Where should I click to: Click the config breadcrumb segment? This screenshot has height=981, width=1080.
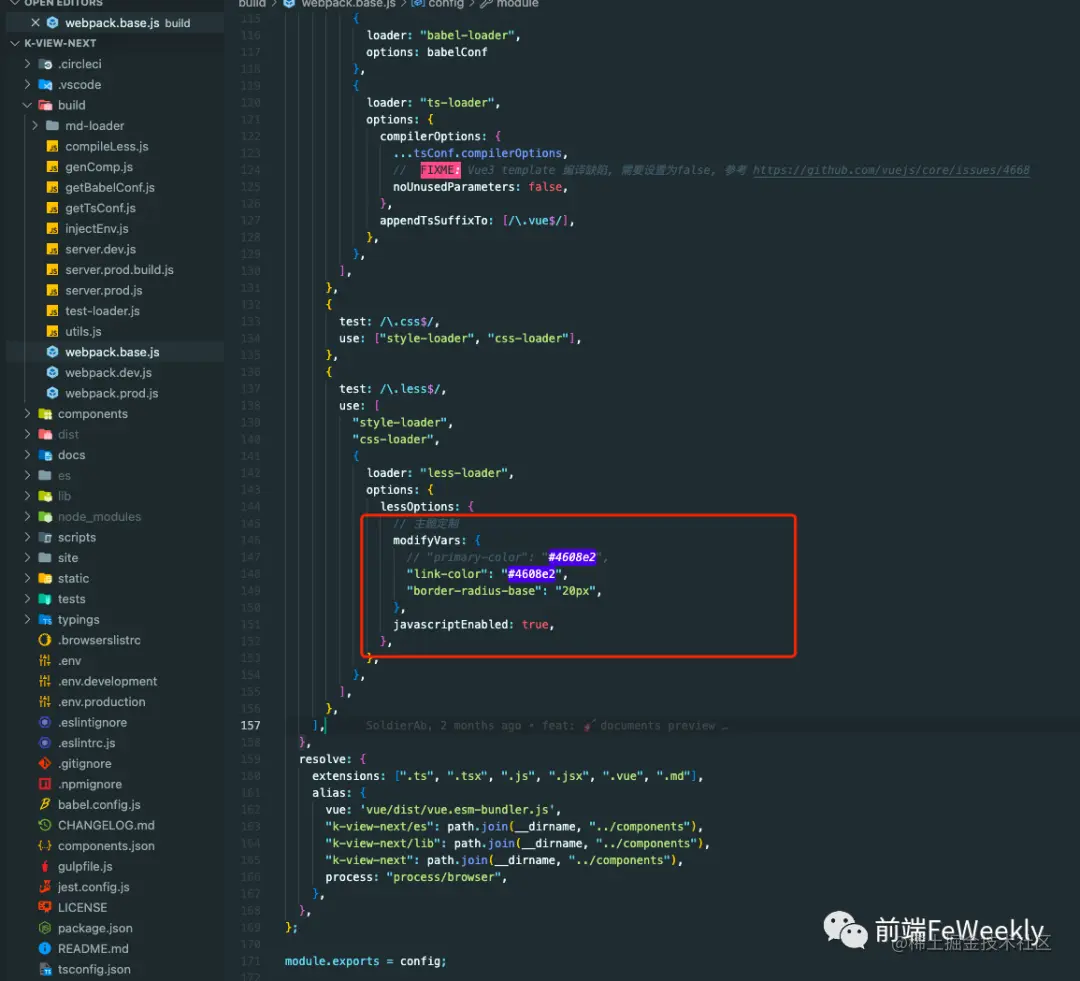(x=446, y=4)
